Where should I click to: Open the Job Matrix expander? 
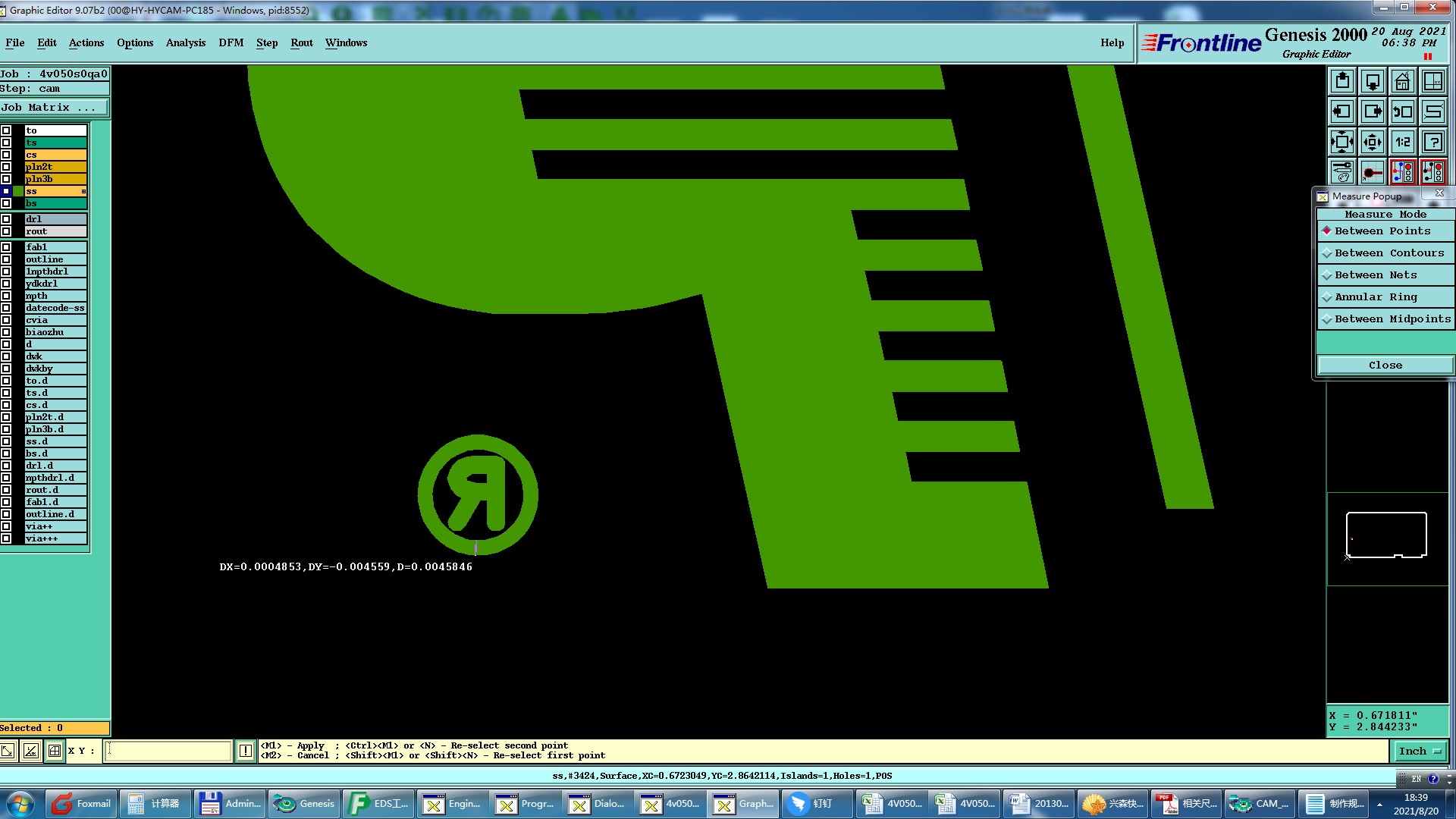[x=53, y=108]
